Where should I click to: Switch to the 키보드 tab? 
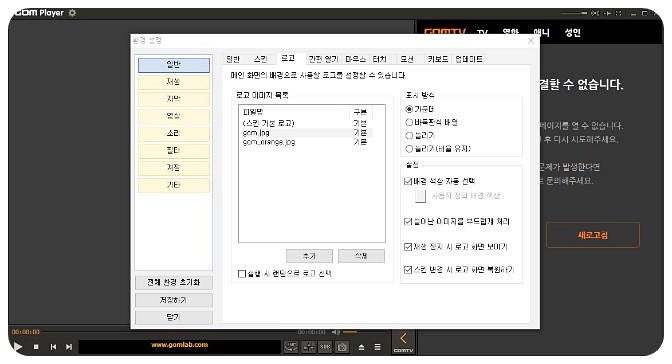(438, 59)
